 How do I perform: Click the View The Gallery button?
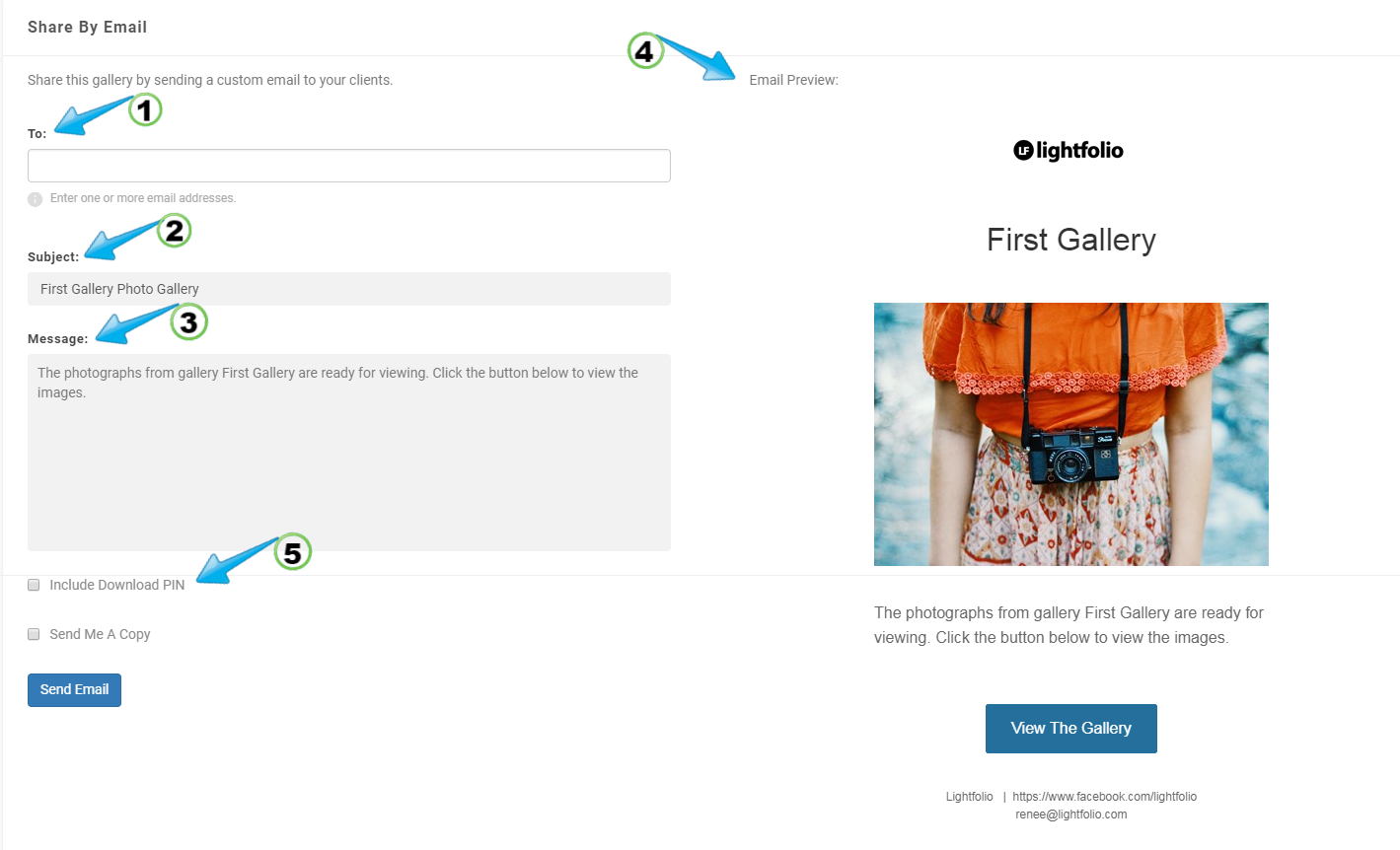point(1071,729)
